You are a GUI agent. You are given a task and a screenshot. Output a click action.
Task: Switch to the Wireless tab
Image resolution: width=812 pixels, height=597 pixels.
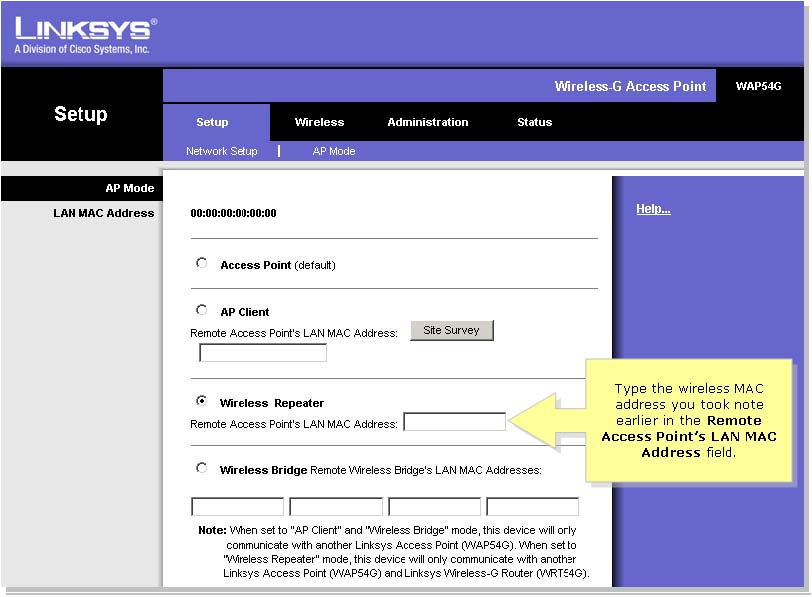[319, 122]
